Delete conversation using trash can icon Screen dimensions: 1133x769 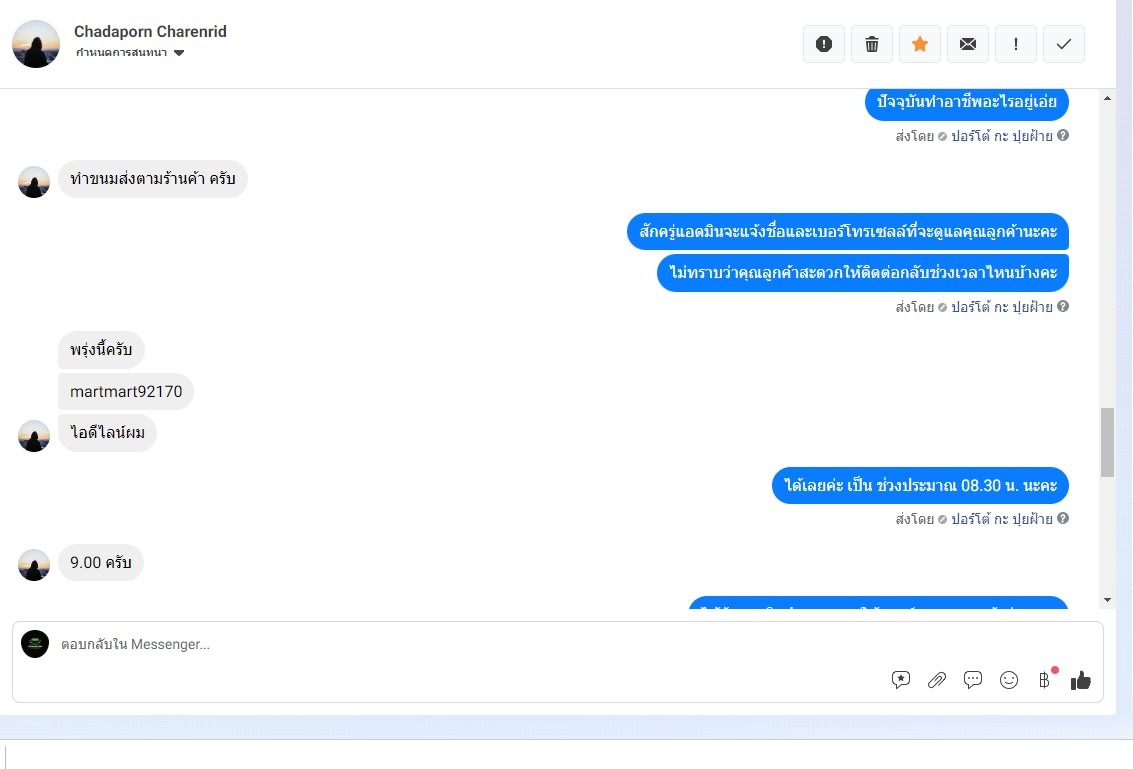(872, 44)
